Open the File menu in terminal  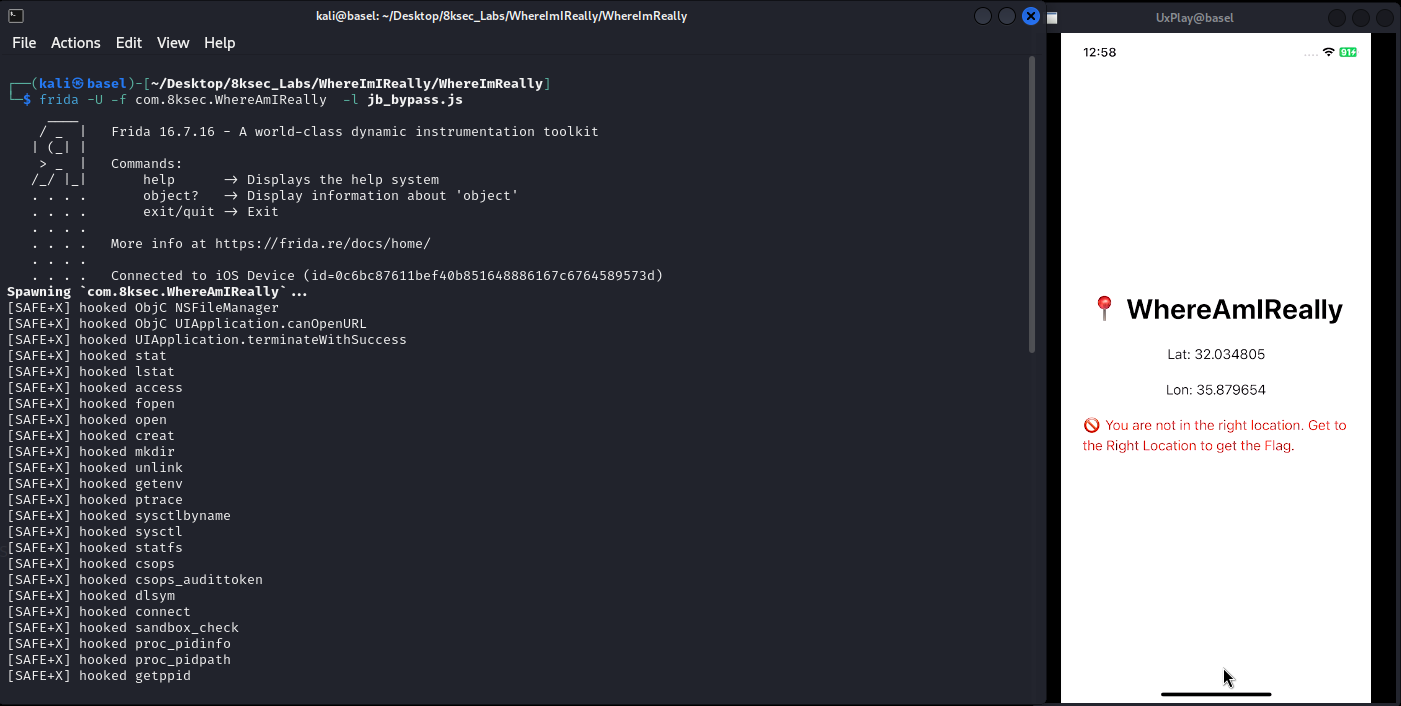(24, 43)
